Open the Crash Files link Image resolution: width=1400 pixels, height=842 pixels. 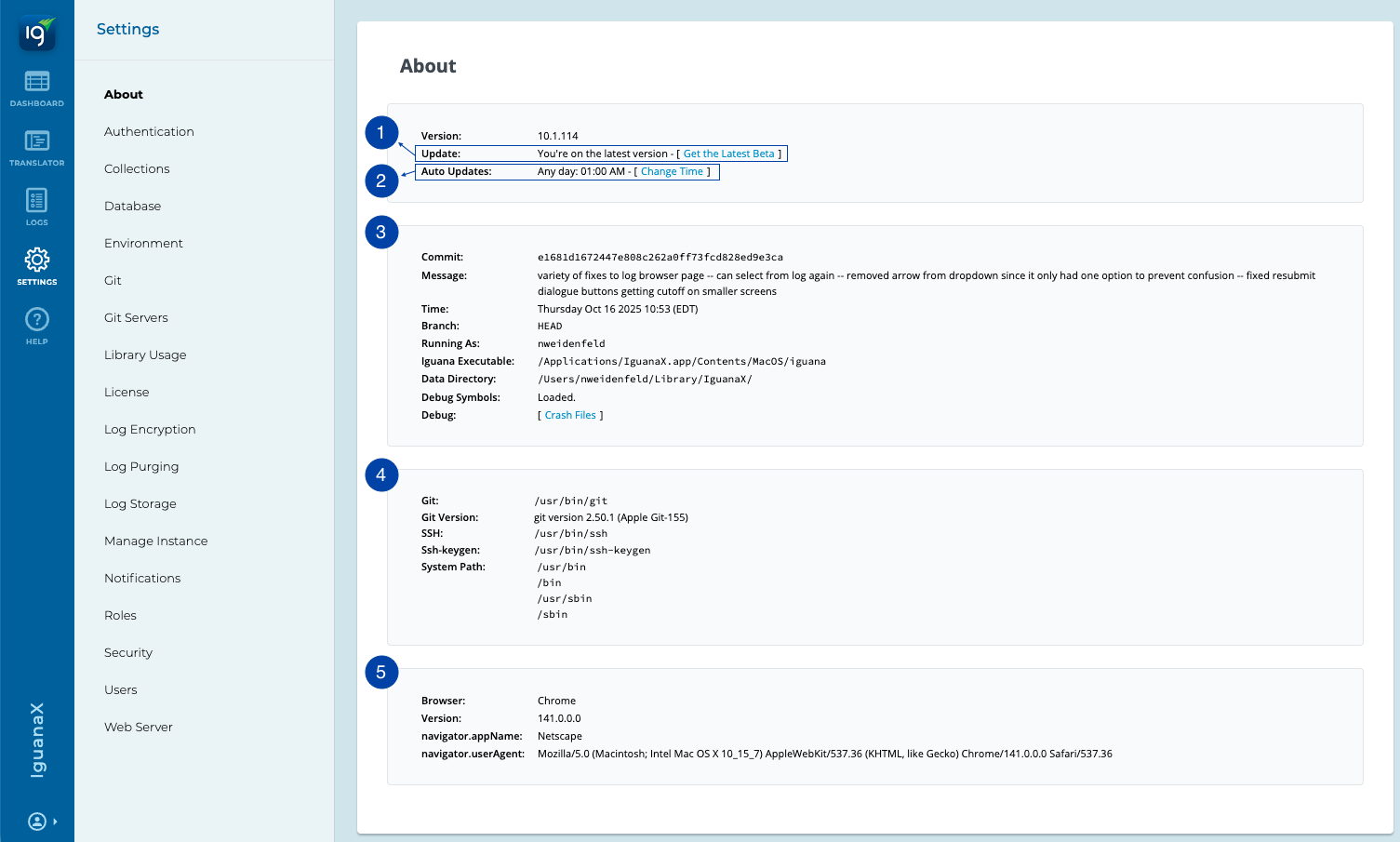(570, 415)
